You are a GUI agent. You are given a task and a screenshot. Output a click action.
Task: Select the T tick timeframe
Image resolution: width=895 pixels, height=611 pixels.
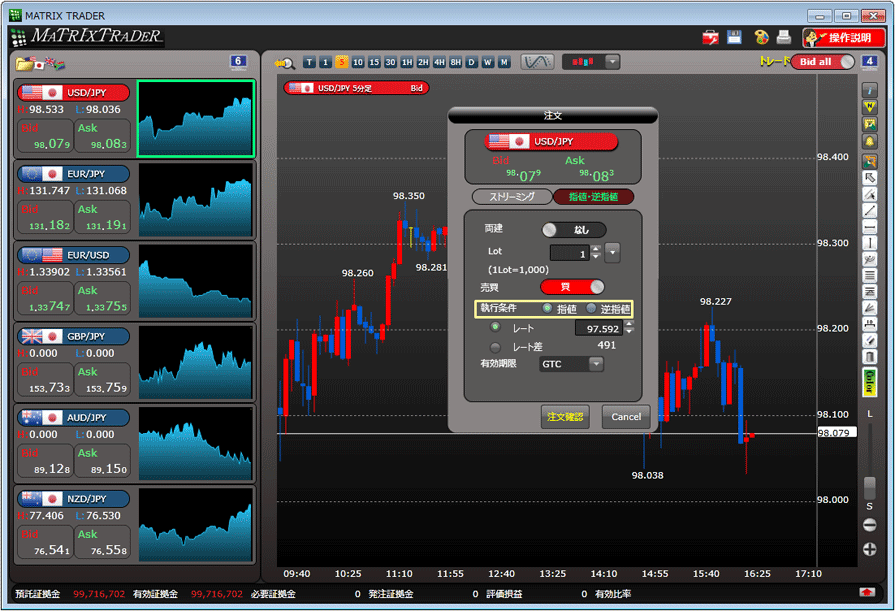click(309, 62)
